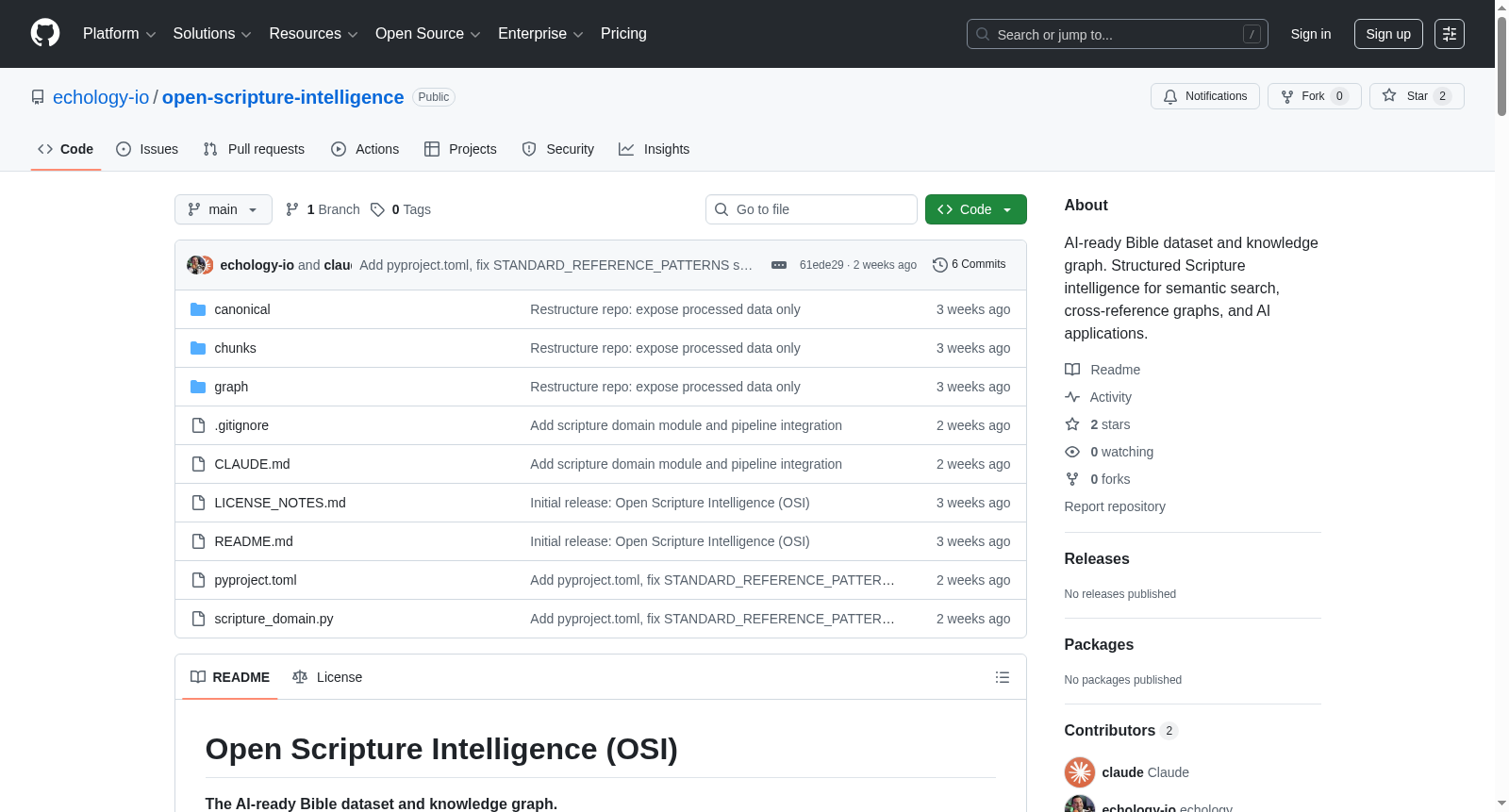This screenshot has height=812, width=1509.
Task: Click the file icon for .gitignore
Action: [x=198, y=425]
